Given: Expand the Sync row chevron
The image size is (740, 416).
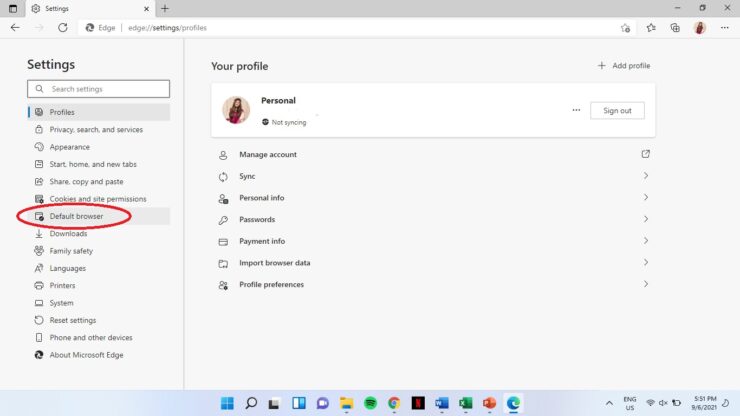Looking at the screenshot, I should tap(646, 176).
